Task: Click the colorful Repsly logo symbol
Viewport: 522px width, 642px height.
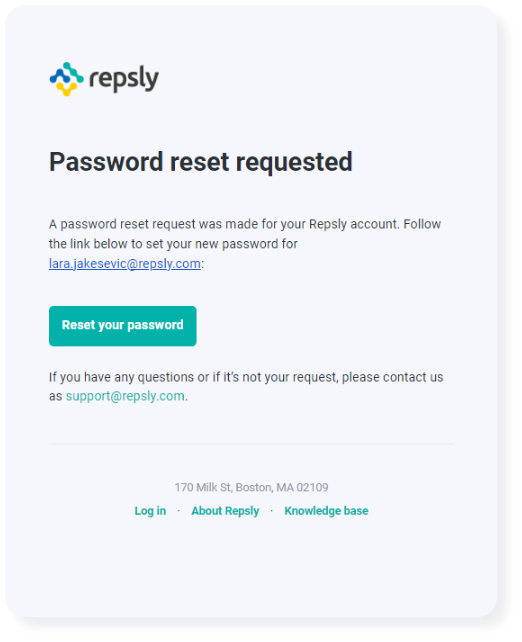Action: (x=66, y=79)
